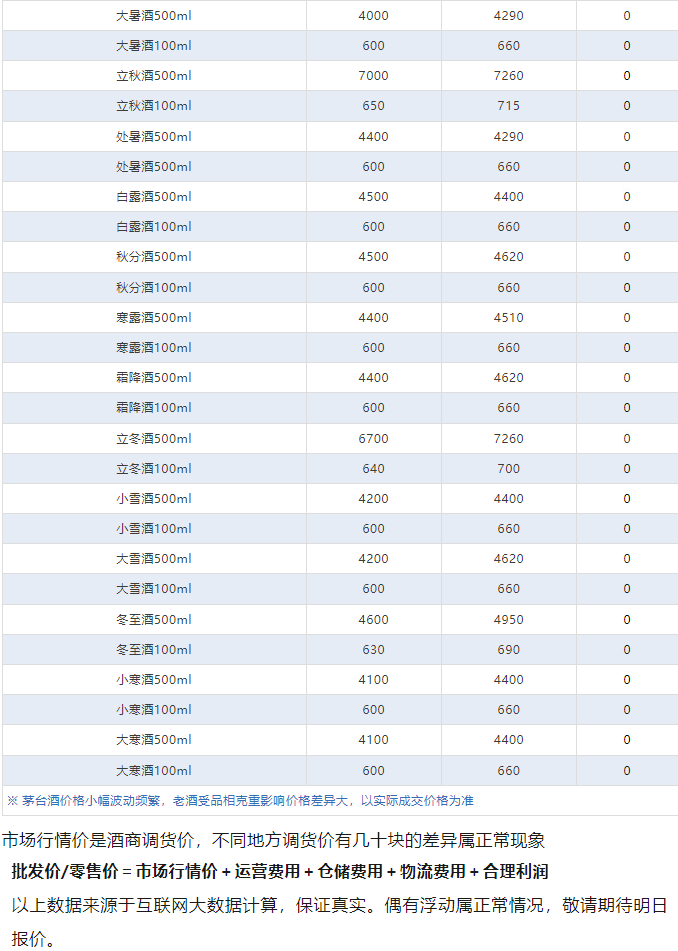
Task: Select the 4620 value for 霜降酒500ml
Action: point(509,377)
